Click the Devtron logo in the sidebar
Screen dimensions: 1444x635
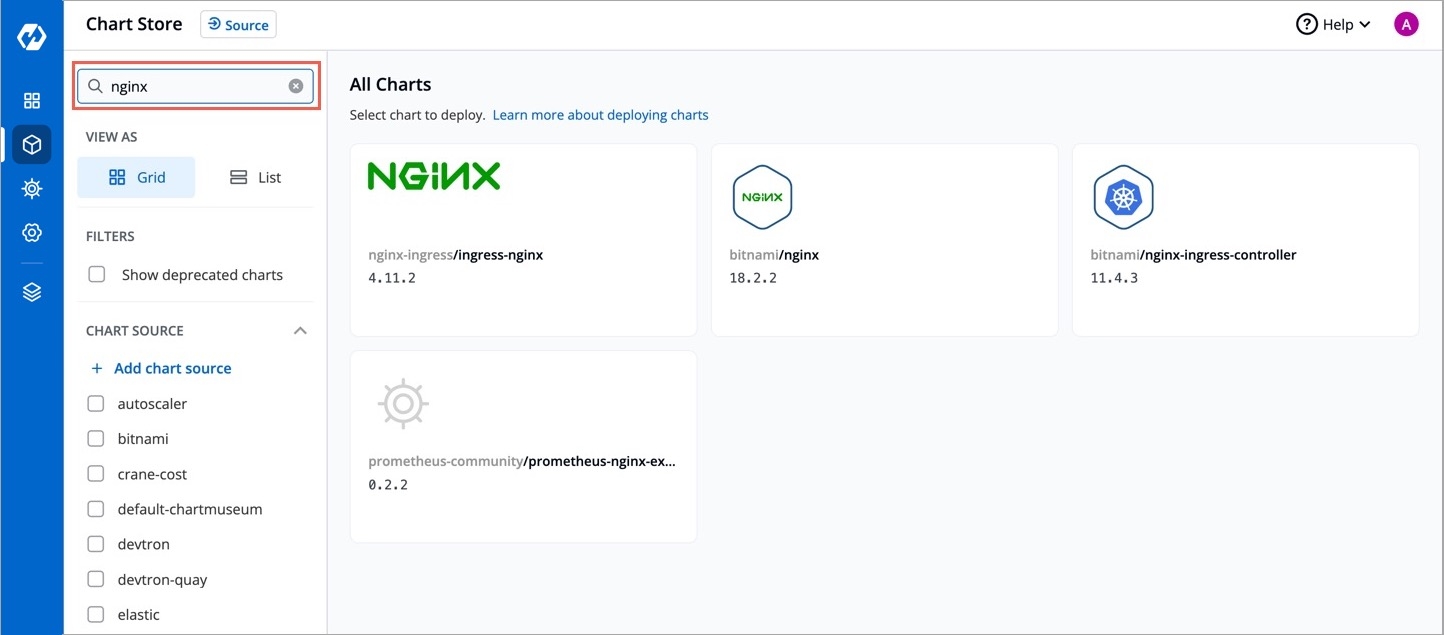[x=32, y=37]
